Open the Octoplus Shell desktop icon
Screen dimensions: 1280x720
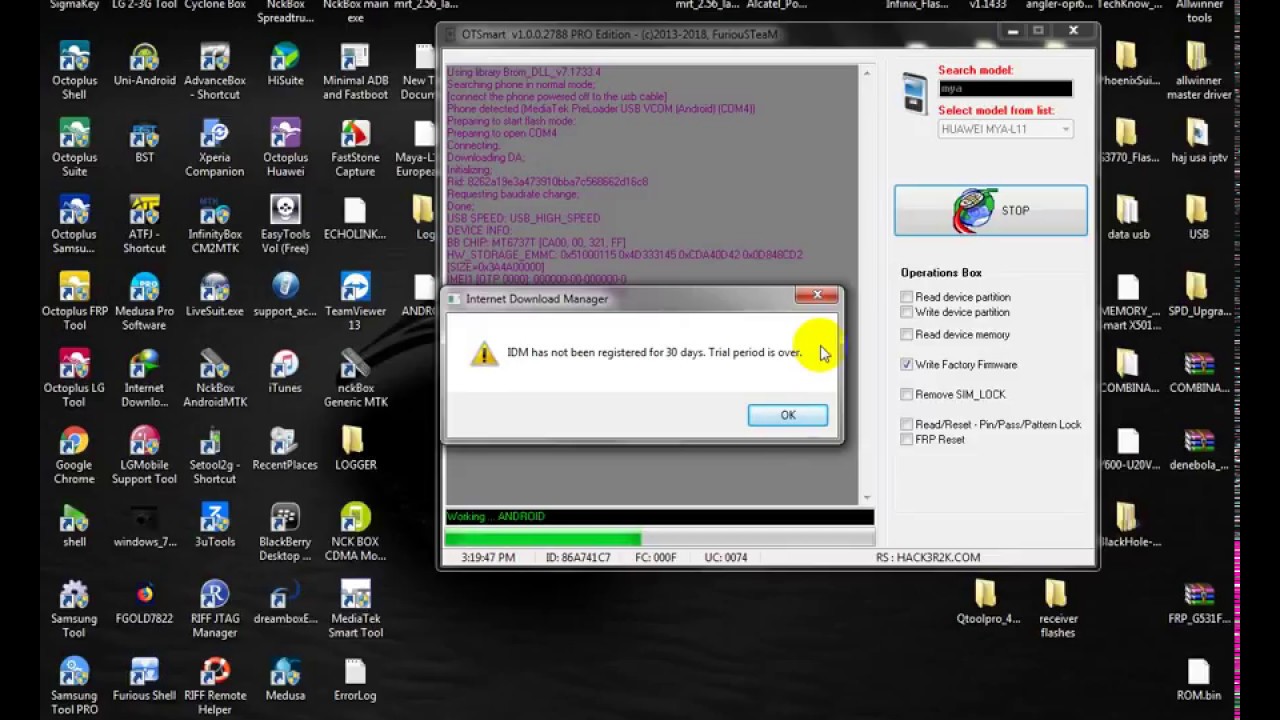(x=74, y=70)
